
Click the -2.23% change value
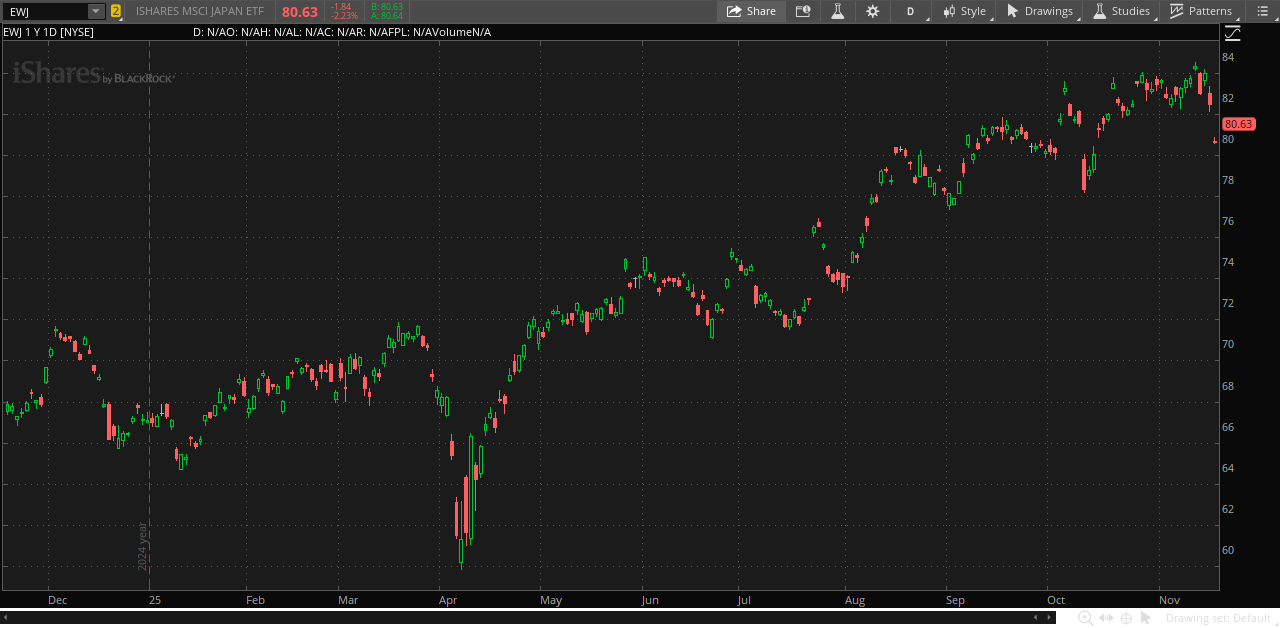pyautogui.click(x=344, y=16)
